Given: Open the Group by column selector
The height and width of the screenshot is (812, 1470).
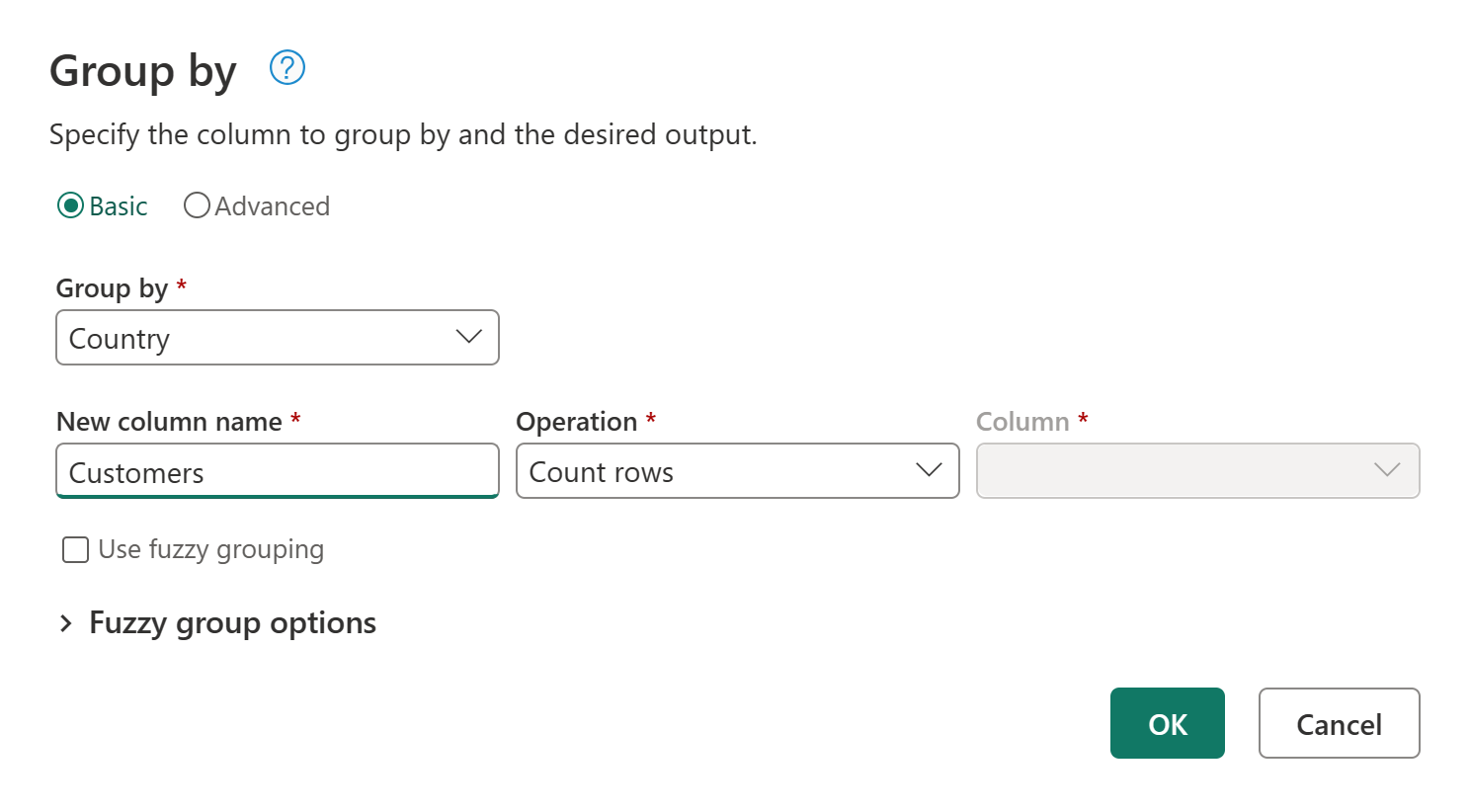Looking at the screenshot, I should point(277,337).
